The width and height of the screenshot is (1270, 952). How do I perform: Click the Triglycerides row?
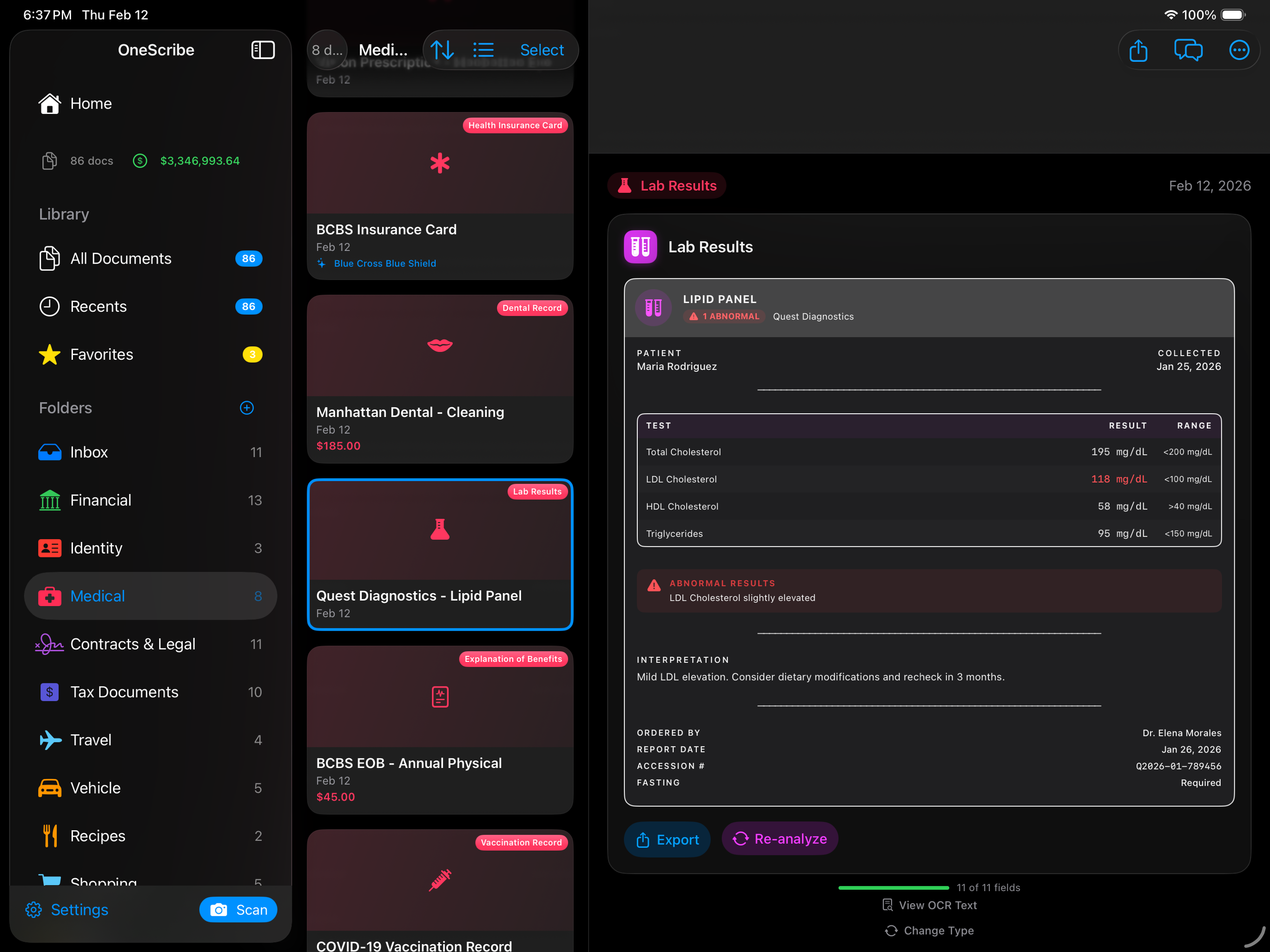[x=929, y=534]
